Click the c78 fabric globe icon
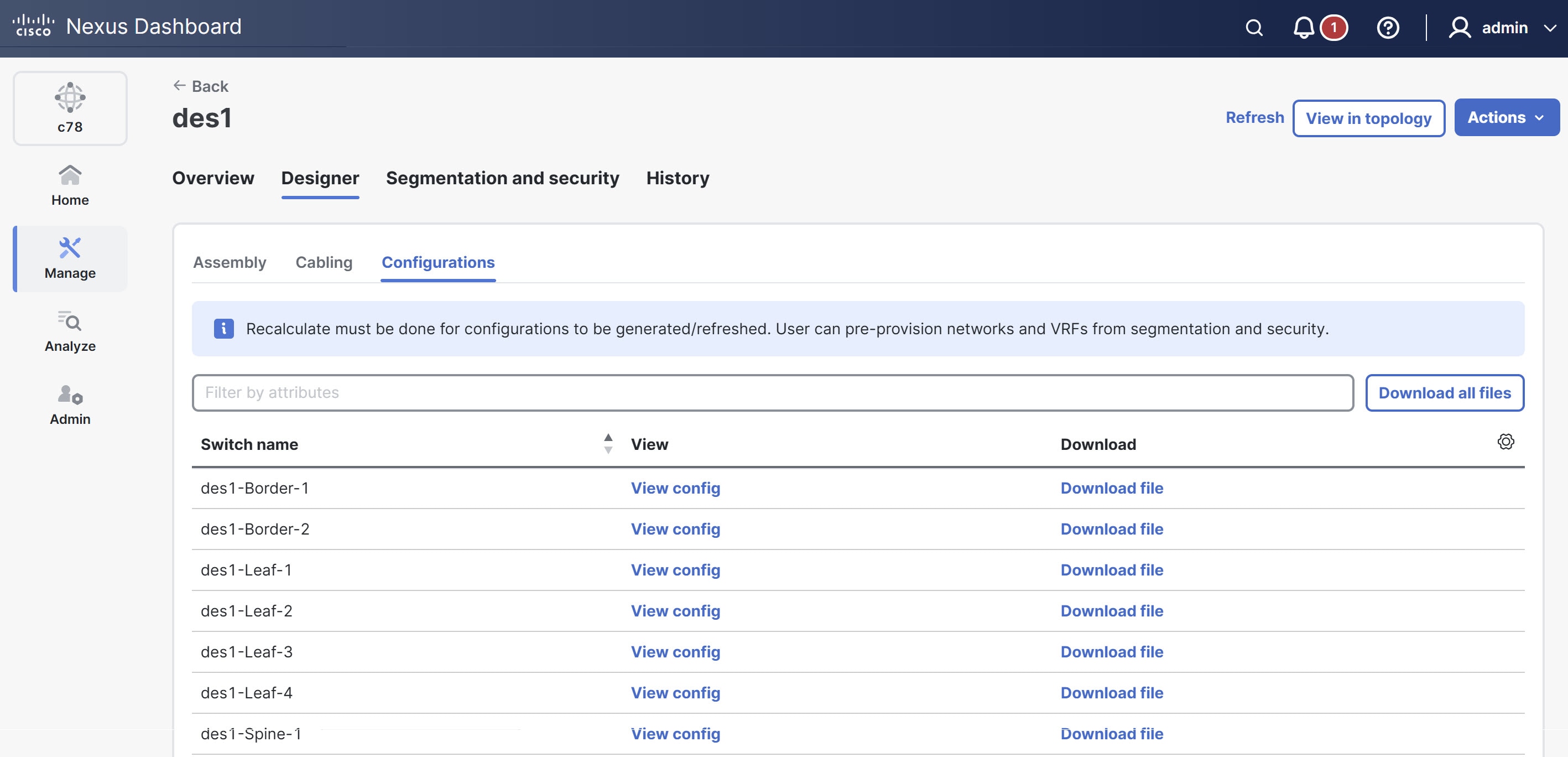Viewport: 1568px width, 757px height. (70, 97)
